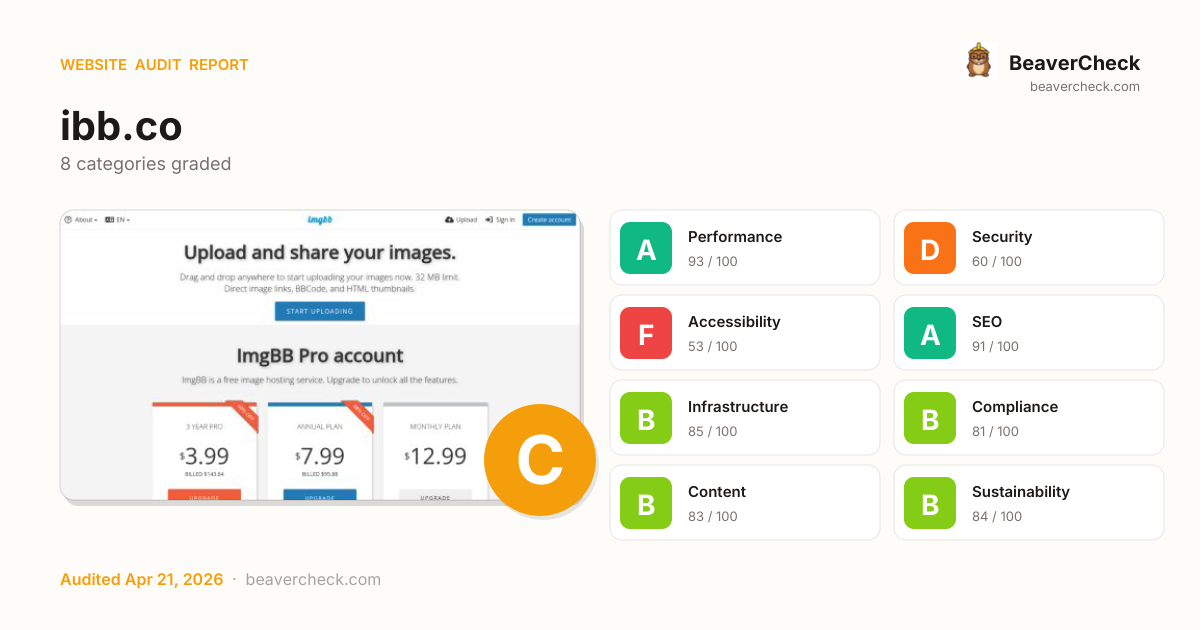Click the beavercheck.com link under the logo
The height and width of the screenshot is (630, 1200).
pyautogui.click(x=1084, y=87)
